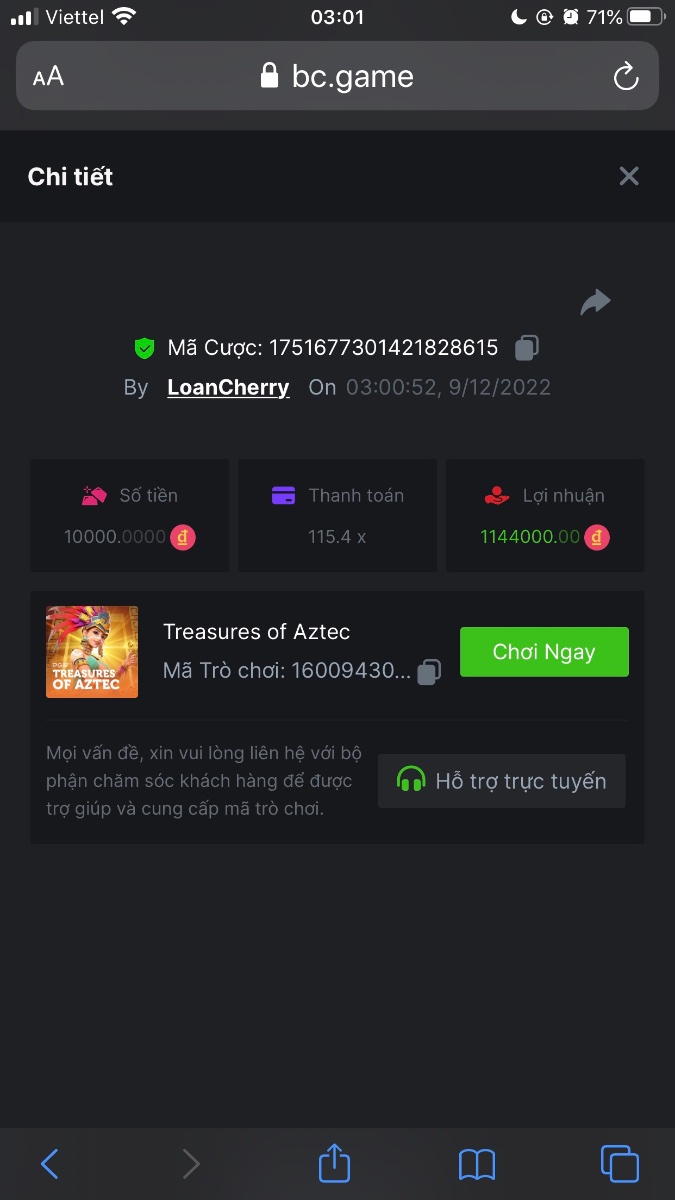
Task: Close the Chi tiết panel
Action: point(629,176)
